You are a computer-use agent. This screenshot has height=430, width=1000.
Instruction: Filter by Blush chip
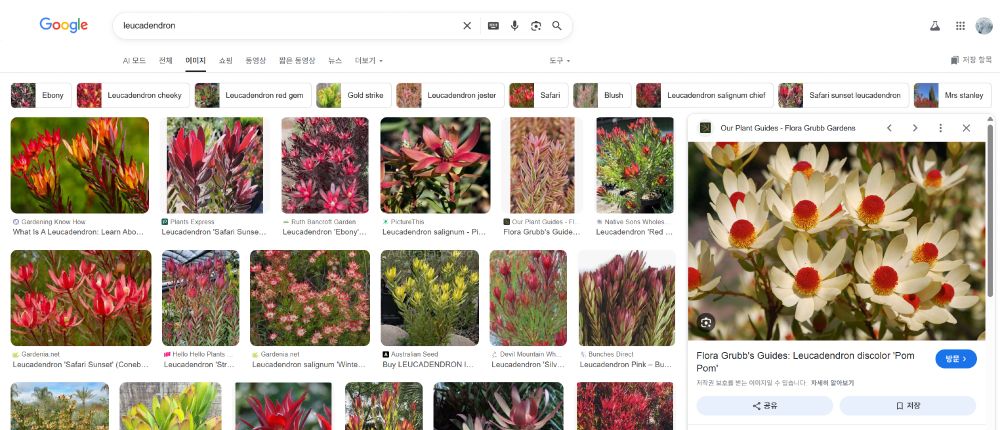click(x=601, y=95)
